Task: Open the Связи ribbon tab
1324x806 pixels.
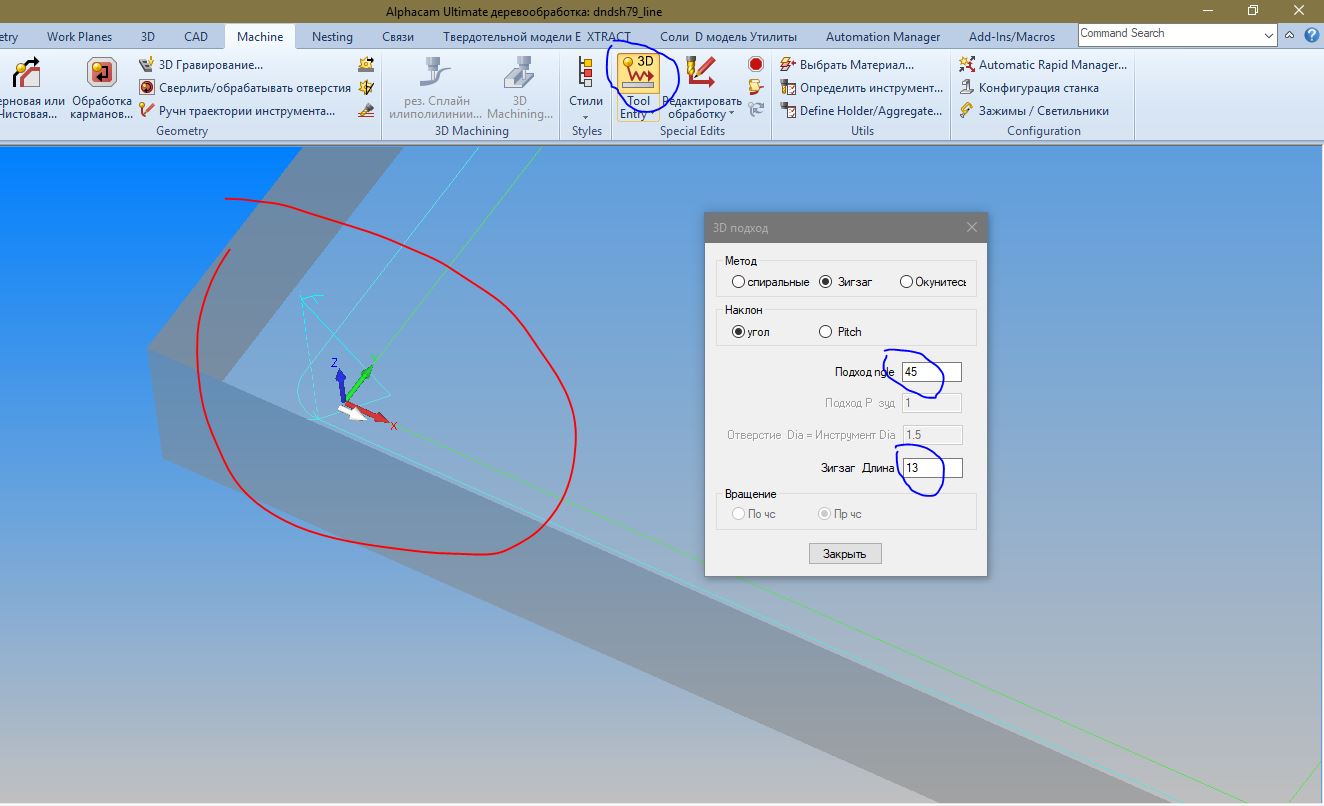Action: [398, 36]
